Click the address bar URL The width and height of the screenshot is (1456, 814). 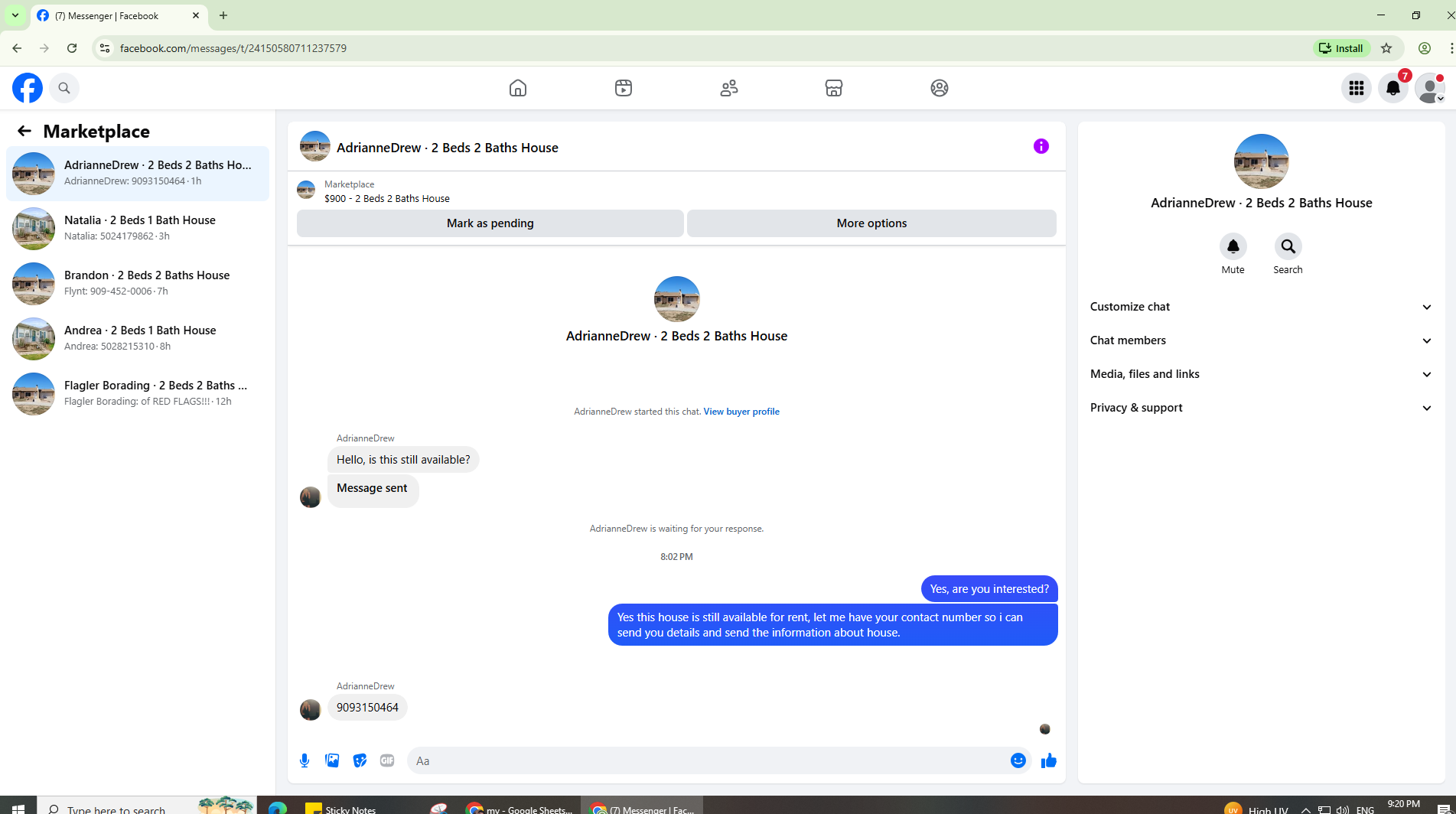pos(233,48)
